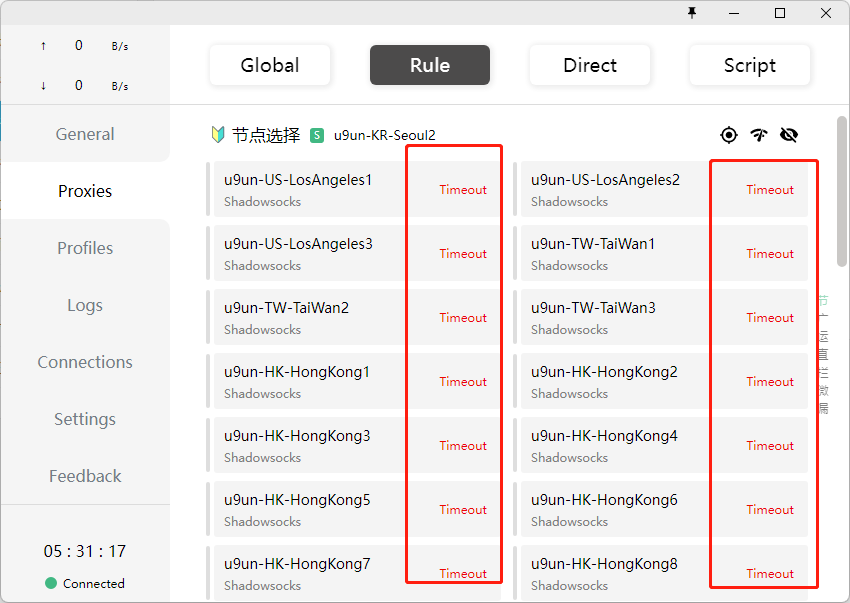Screen dimensions: 850x603
Task: Click the download speed readout
Action: click(x=85, y=86)
